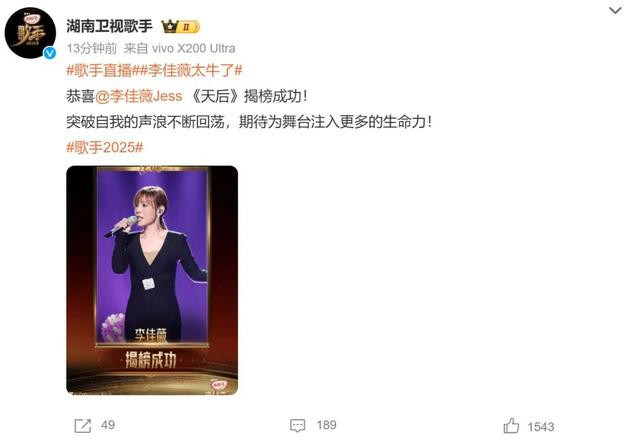Click the post text about 突破自我的声浪
The height and width of the screenshot is (443, 640).
point(249,122)
